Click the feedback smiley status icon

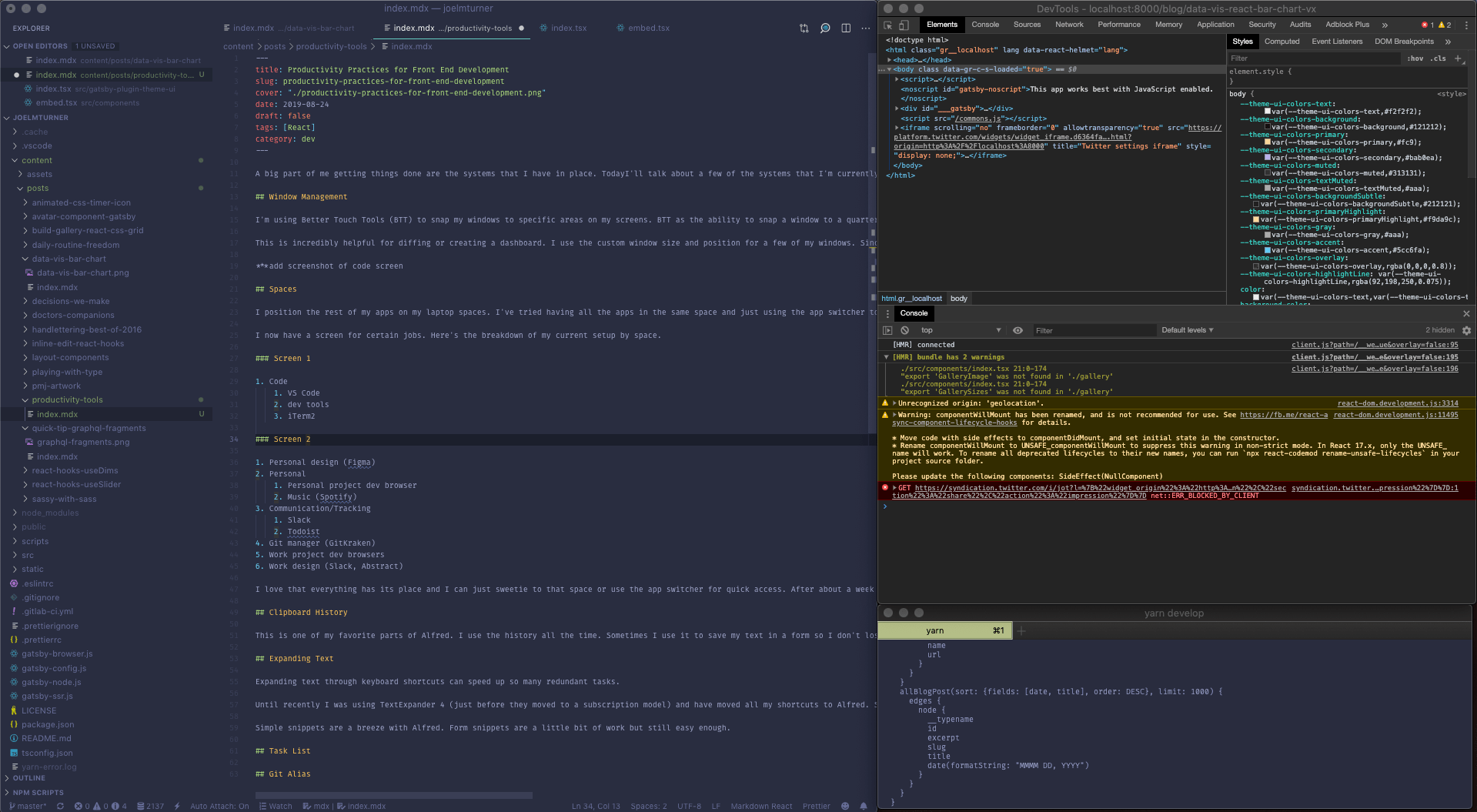845,806
